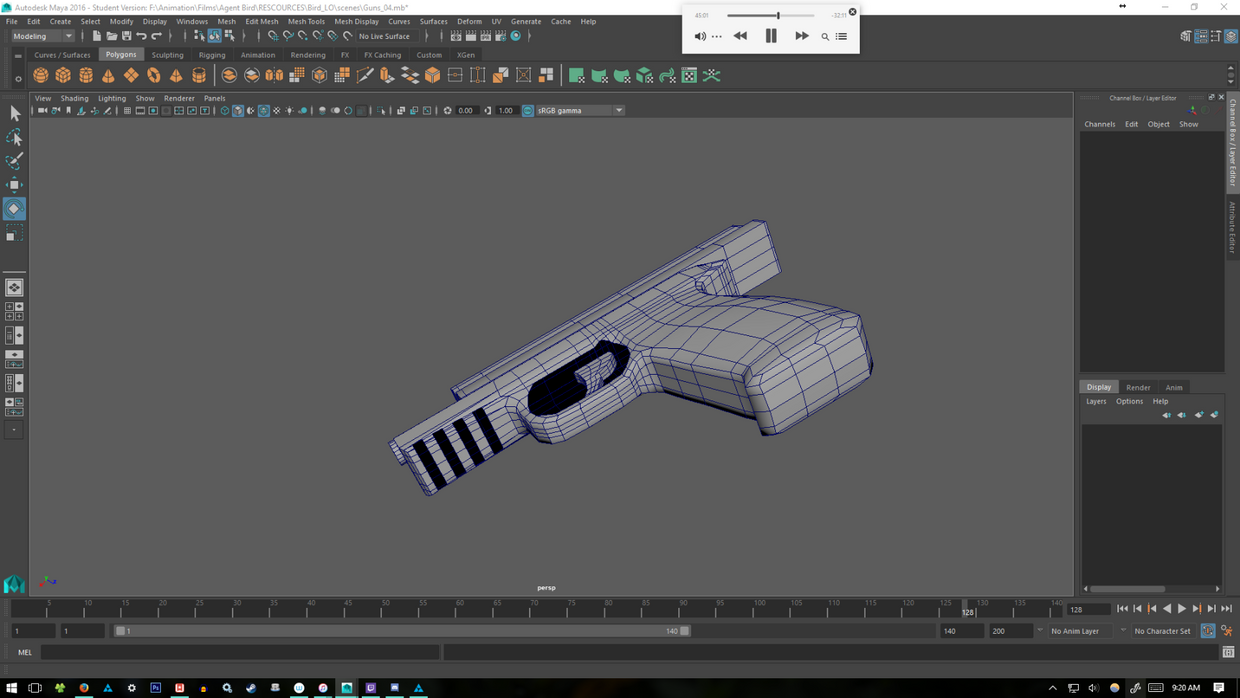Activate the Scale tool in toolbox
Screen dimensions: 1240x698
pyautogui.click(x=14, y=234)
